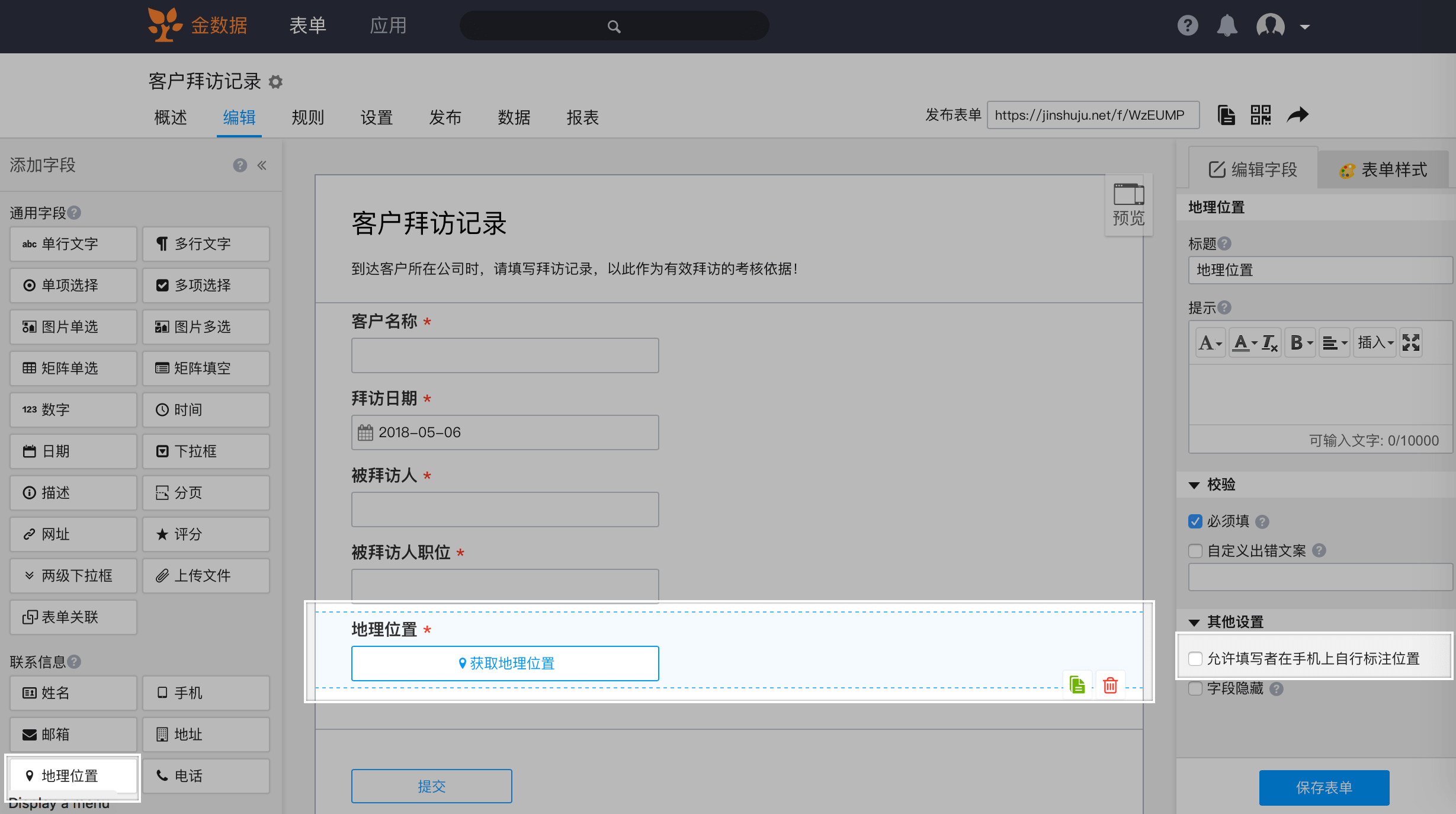Viewport: 1456px width, 814px height.
Task: Enable 自定义出错文案 checkbox
Action: 1195,551
